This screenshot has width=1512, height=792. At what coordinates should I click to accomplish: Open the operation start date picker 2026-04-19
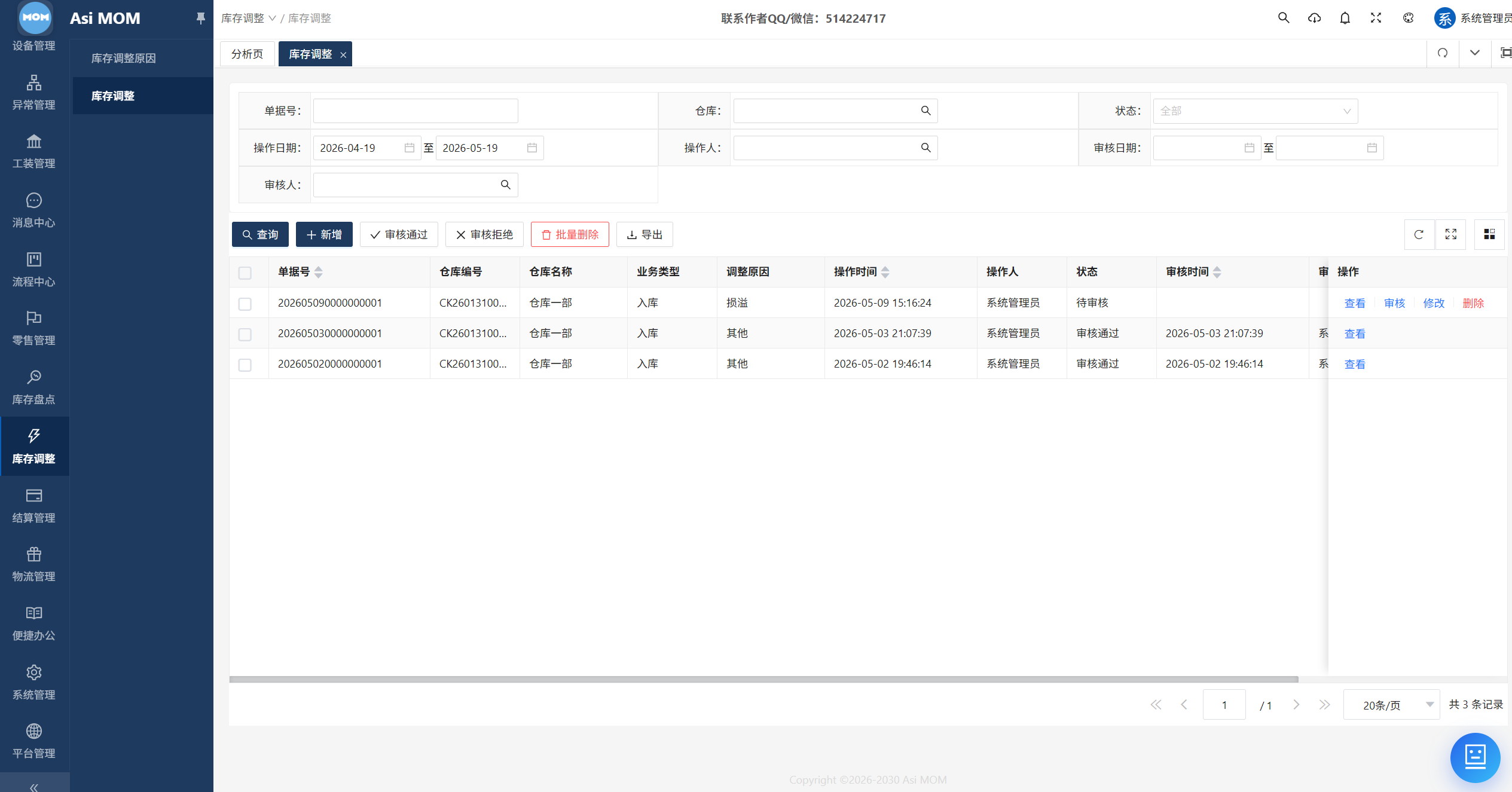coord(366,148)
